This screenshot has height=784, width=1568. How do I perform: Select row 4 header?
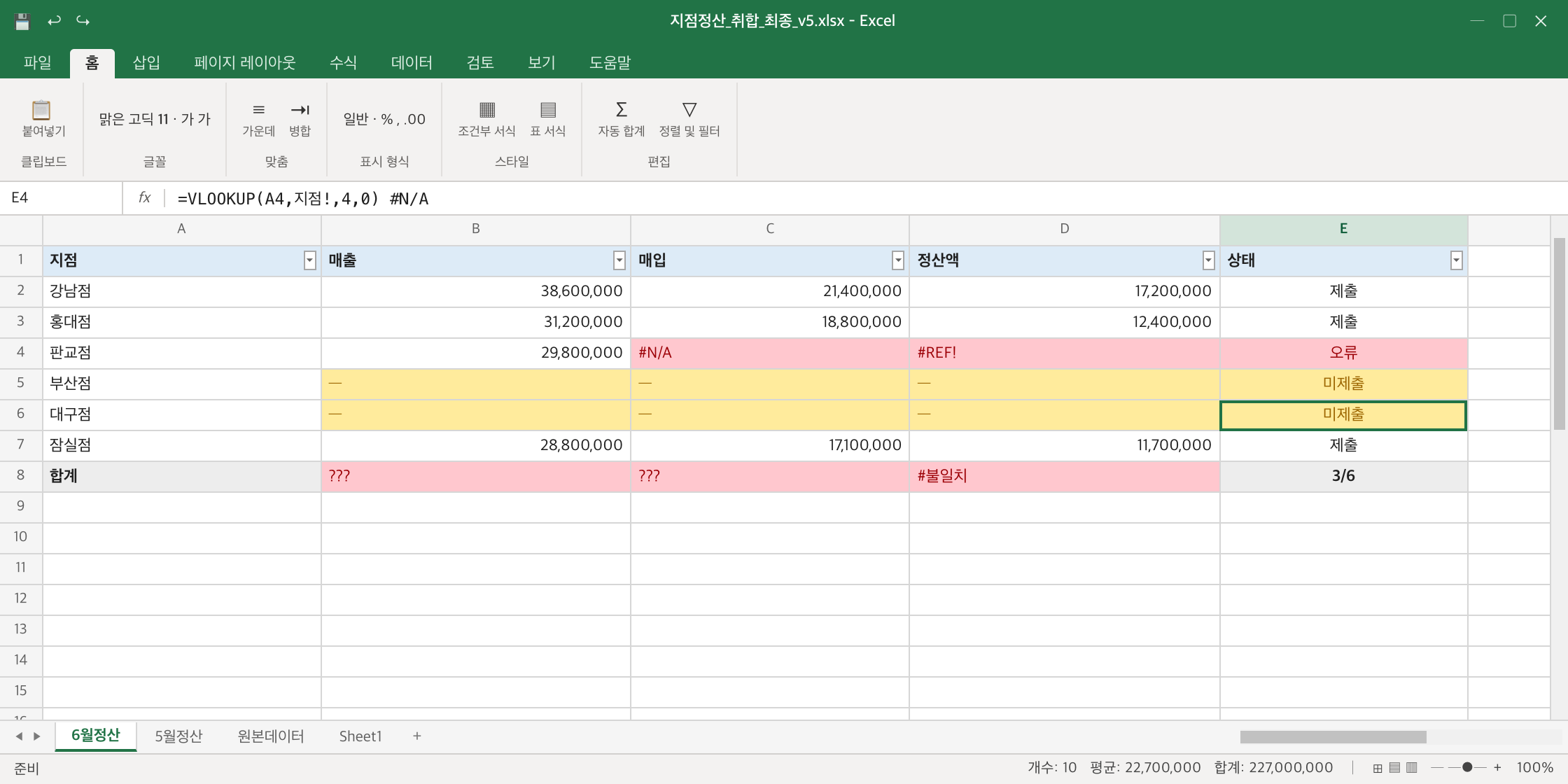click(21, 352)
